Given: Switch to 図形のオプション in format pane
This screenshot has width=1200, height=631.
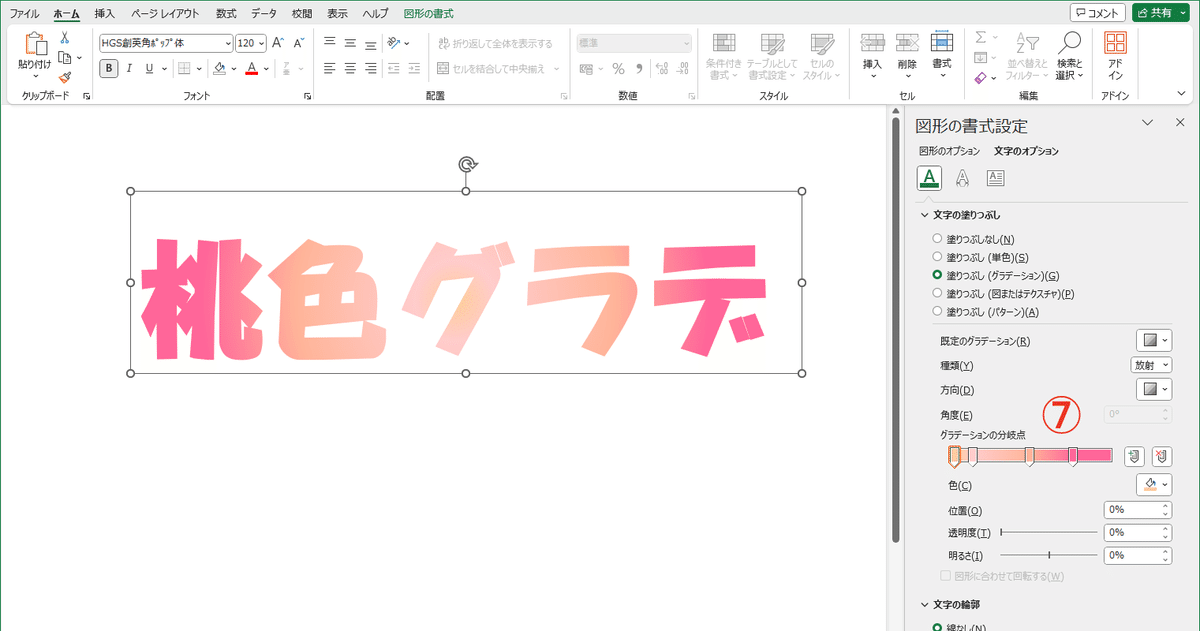Looking at the screenshot, I should [x=950, y=151].
